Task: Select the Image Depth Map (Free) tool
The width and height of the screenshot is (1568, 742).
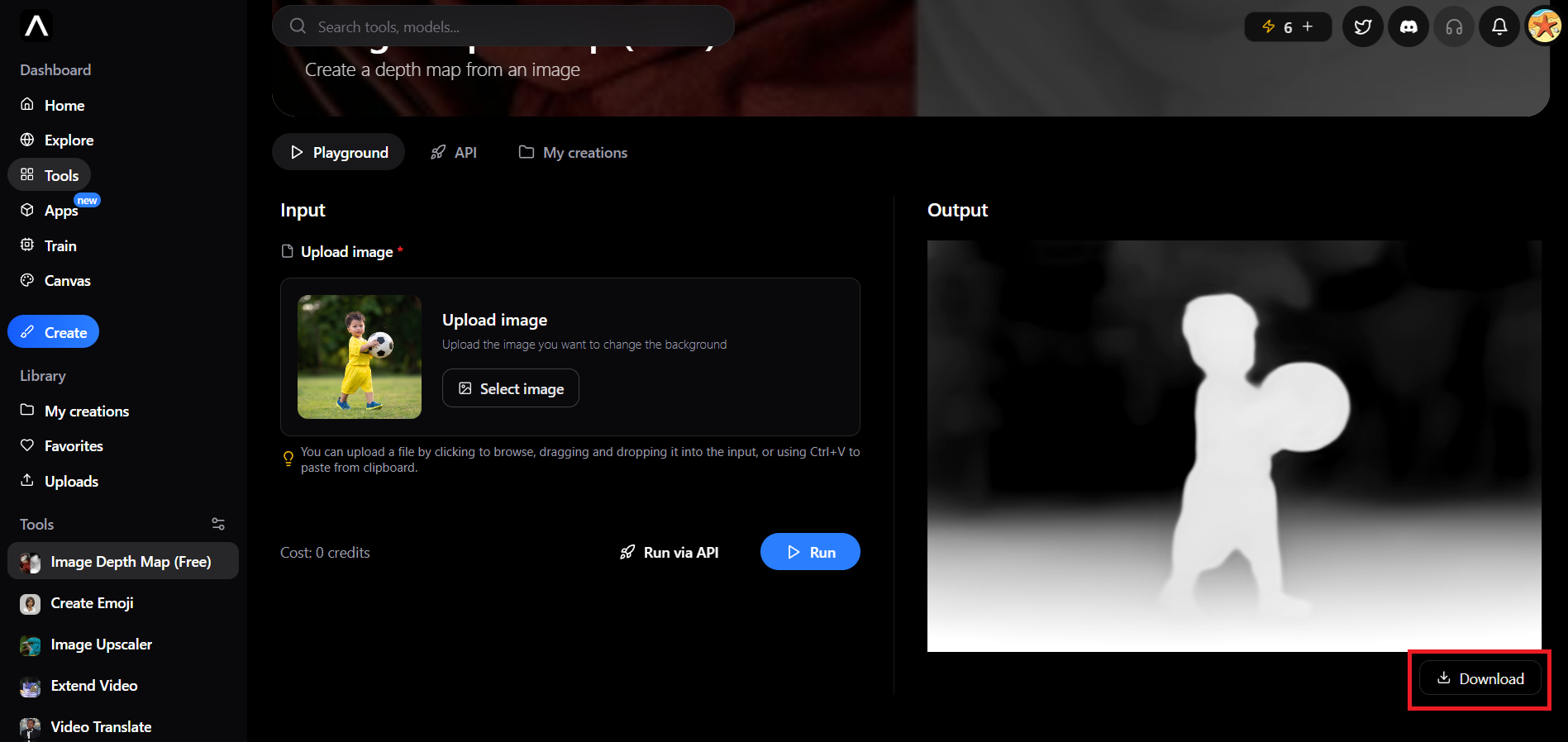Action: 123,561
